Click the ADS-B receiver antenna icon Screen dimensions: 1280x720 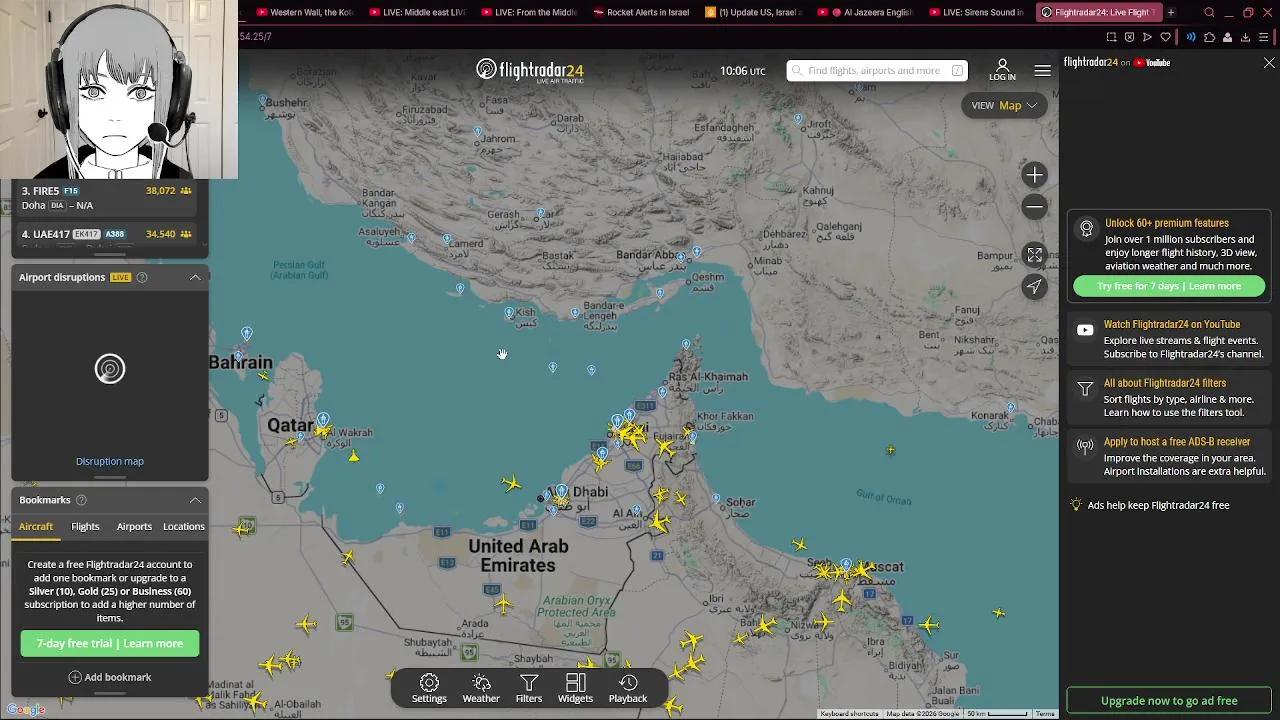(1085, 447)
